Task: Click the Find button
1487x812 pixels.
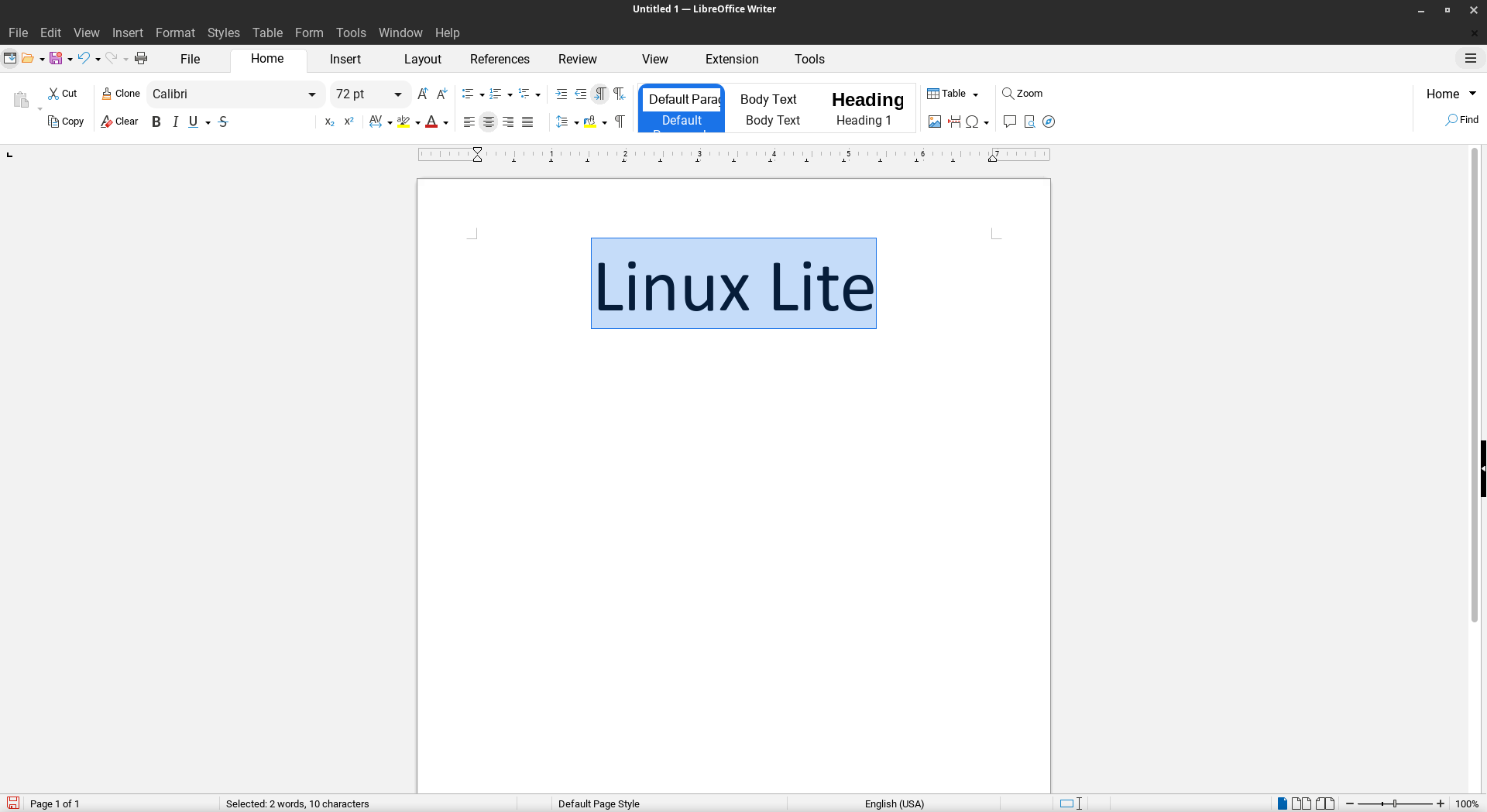Action: click(1461, 120)
